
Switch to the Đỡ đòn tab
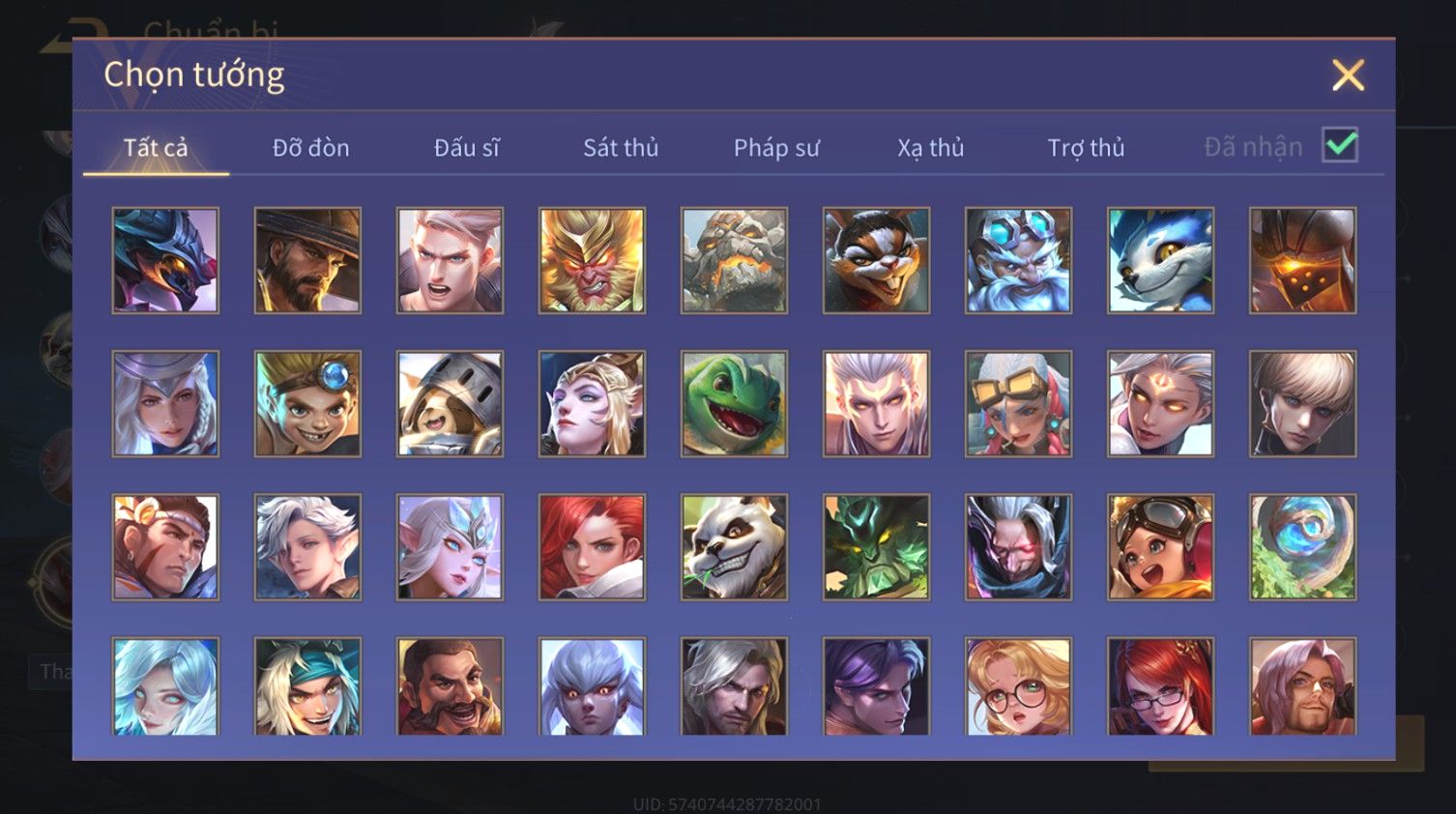[x=310, y=148]
